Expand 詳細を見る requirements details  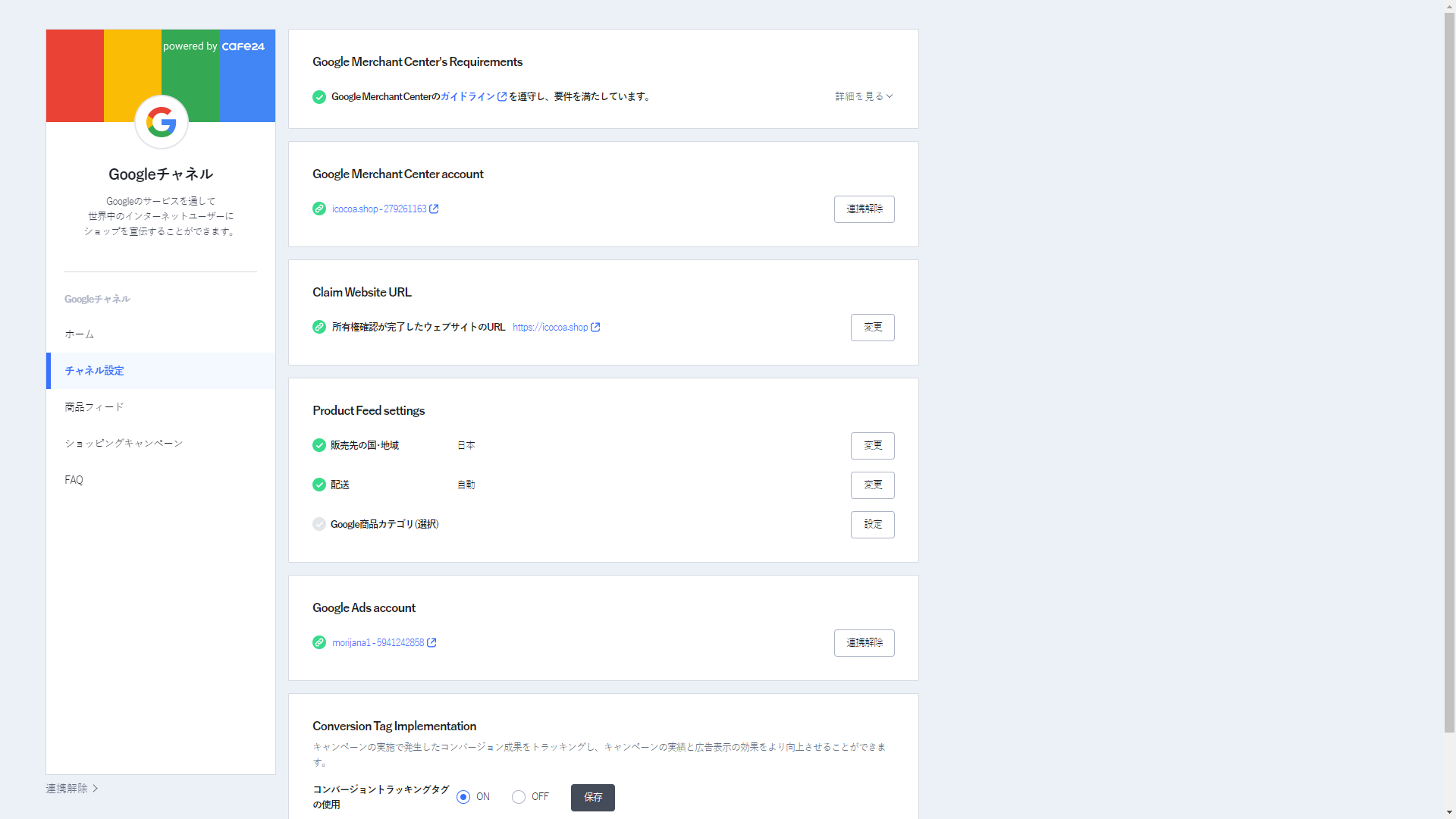click(864, 96)
